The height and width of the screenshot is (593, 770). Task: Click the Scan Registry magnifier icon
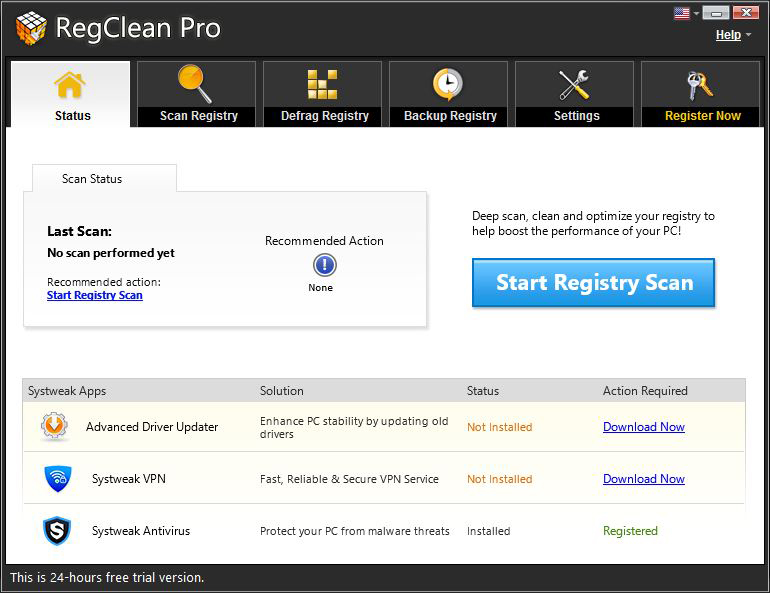pos(194,84)
